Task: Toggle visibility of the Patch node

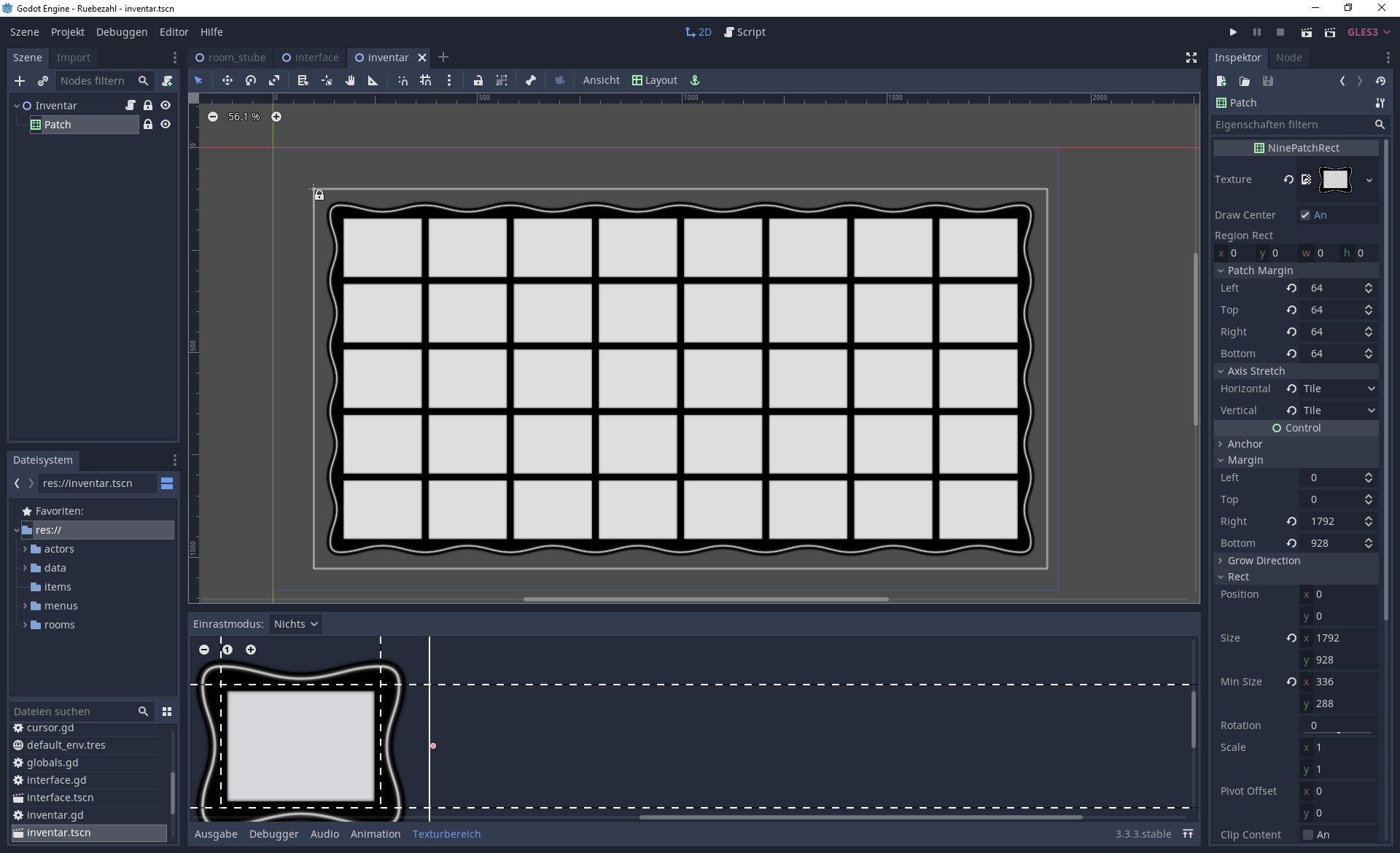Action: (166, 125)
